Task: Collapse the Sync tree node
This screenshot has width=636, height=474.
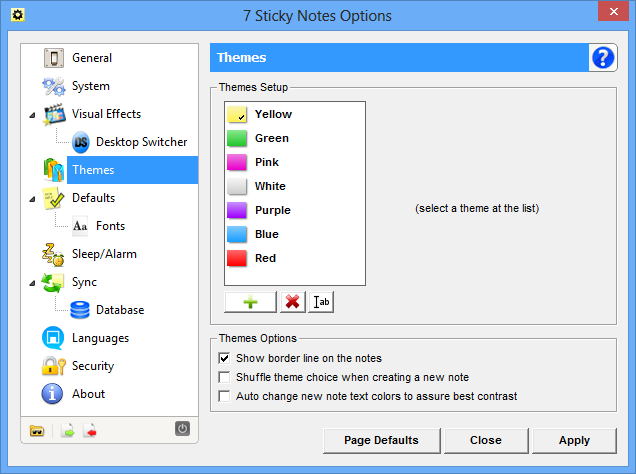Action: 32,283
